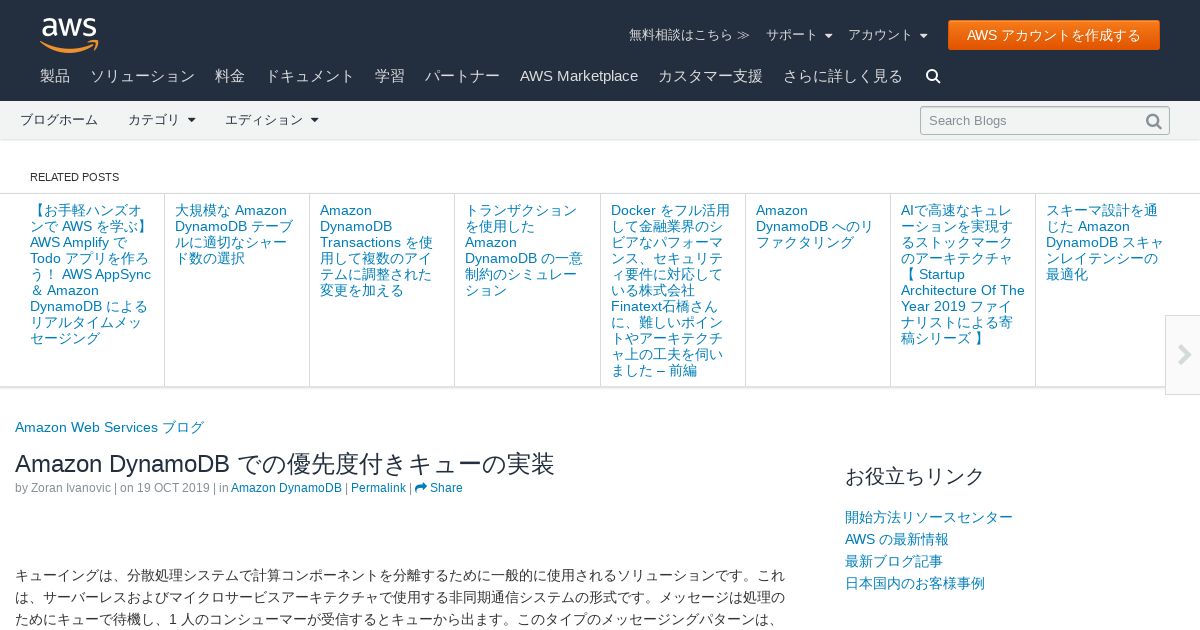Open the 料金 menu
This screenshot has height=630, width=1200.
tap(230, 76)
